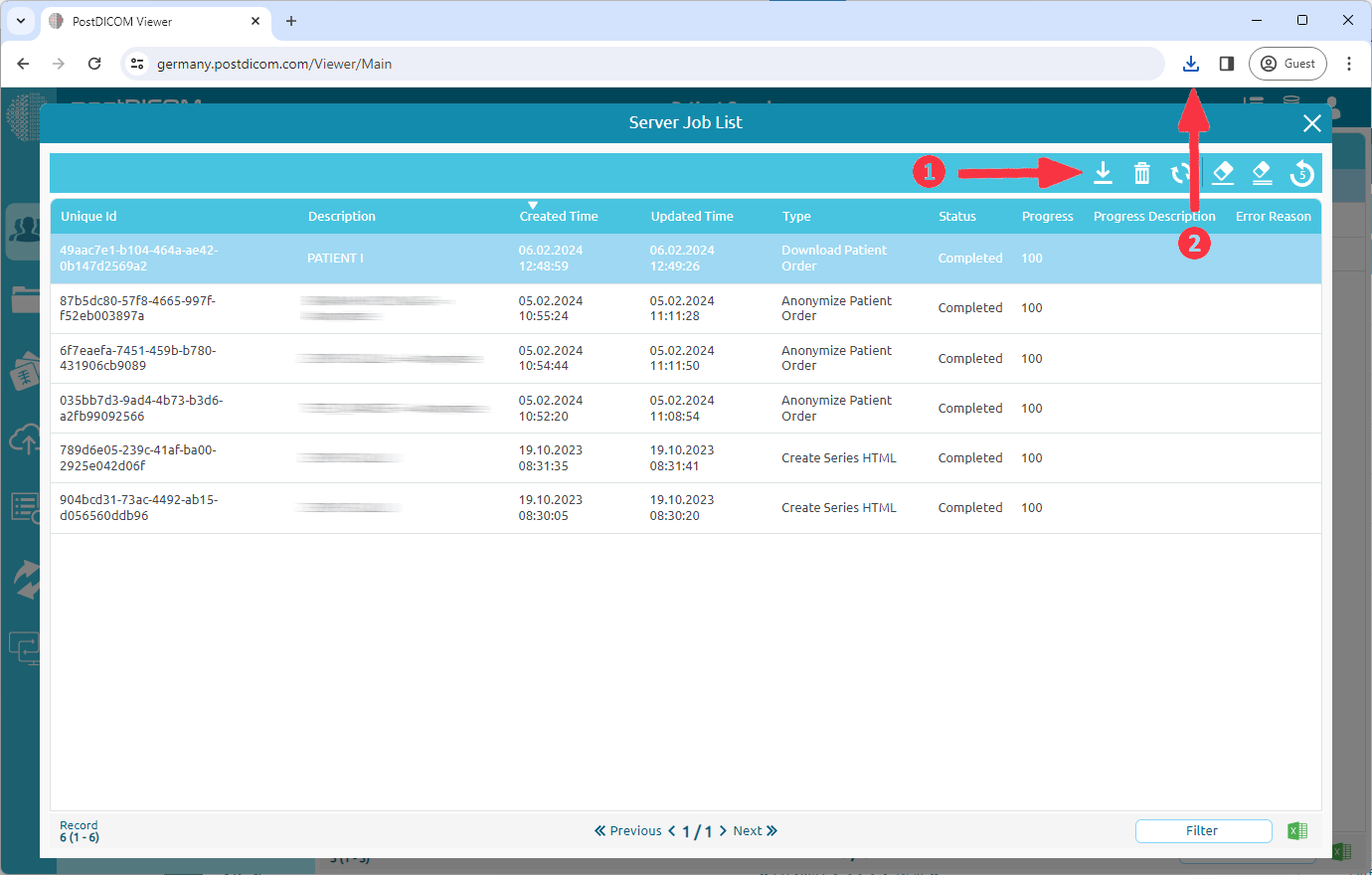
Task: Refresh the server job list
Action: pyautogui.click(x=1180, y=173)
